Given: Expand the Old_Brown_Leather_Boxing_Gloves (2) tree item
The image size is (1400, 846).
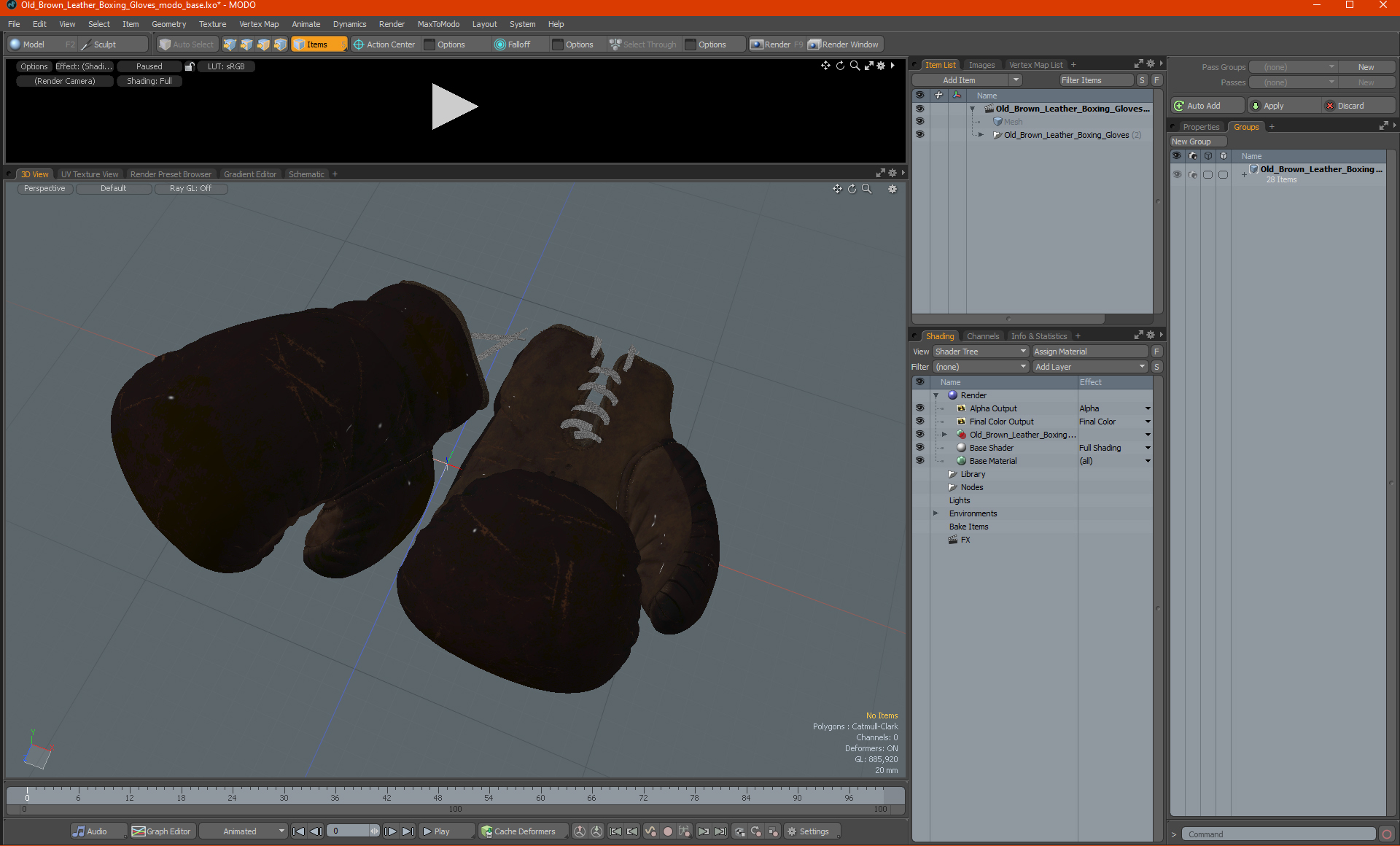Looking at the screenshot, I should tap(981, 135).
